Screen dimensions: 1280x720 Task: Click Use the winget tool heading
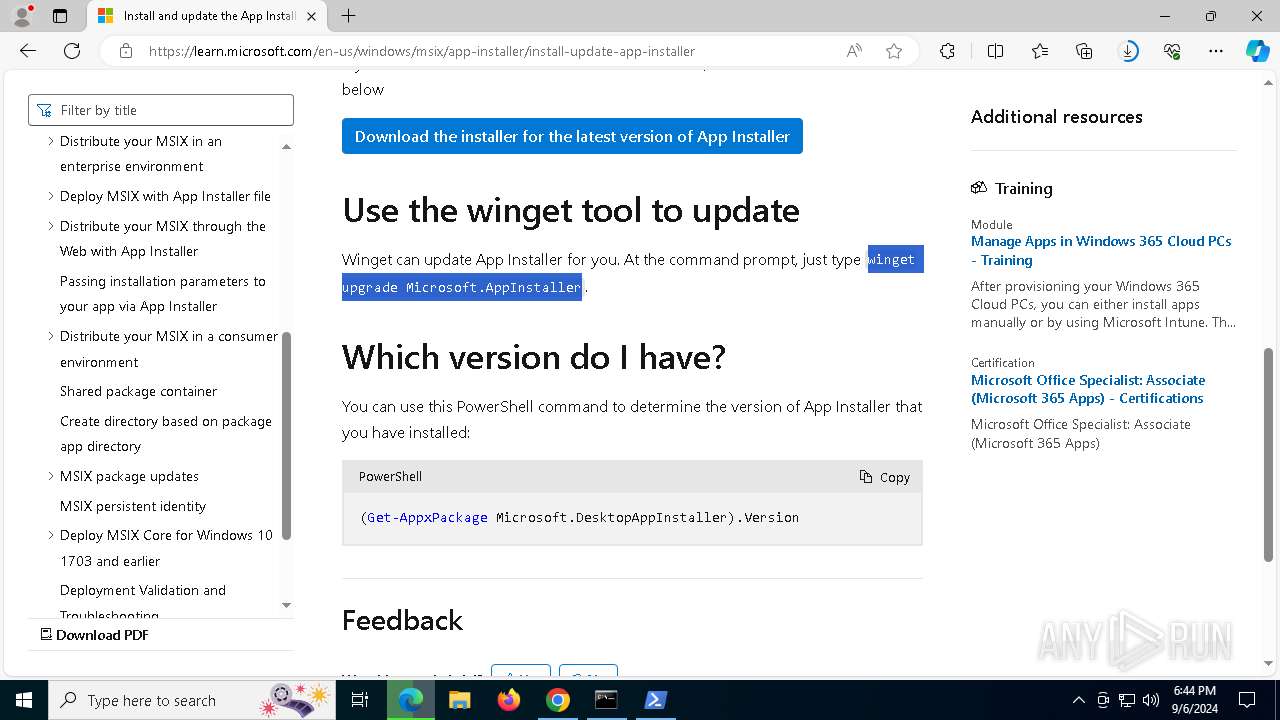coord(570,210)
